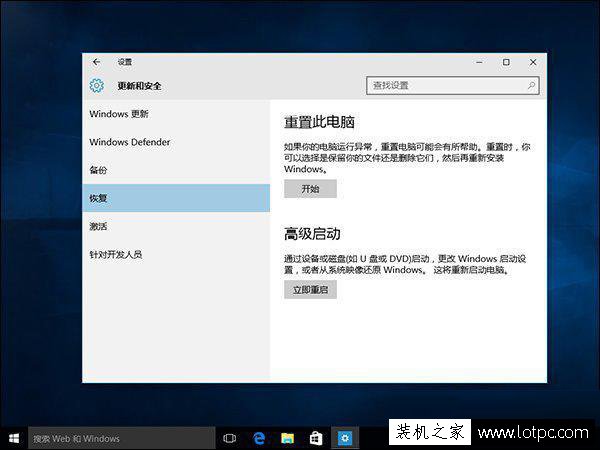Open 针对开发人员 developer options
600x450 pixels.
coord(176,254)
